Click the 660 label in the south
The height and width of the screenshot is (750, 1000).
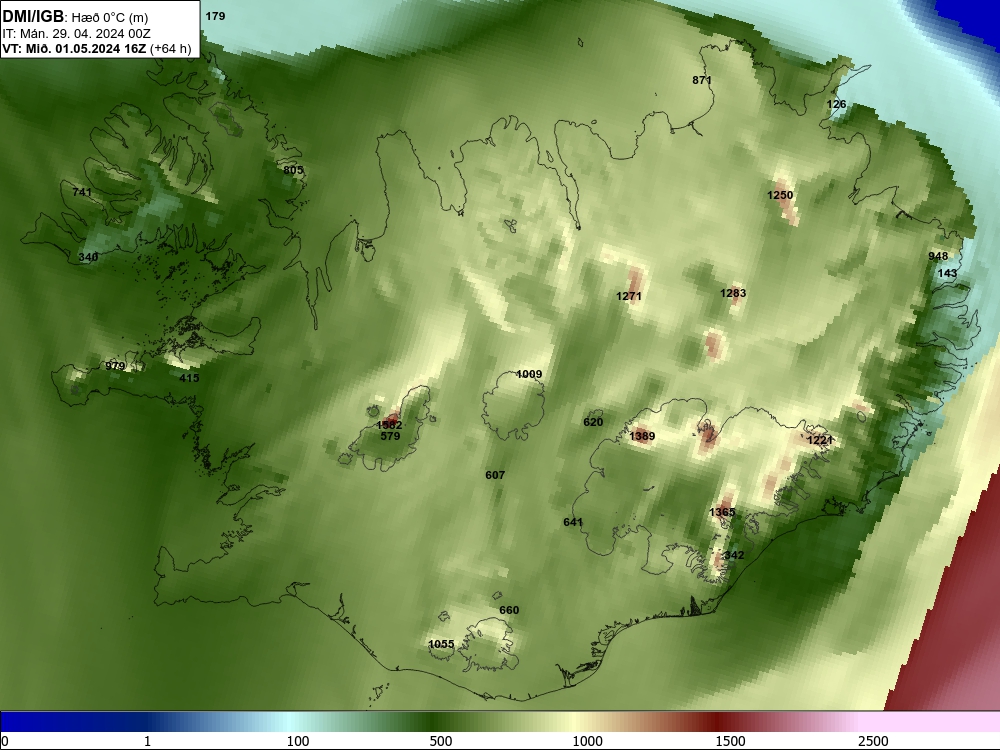[x=509, y=610]
